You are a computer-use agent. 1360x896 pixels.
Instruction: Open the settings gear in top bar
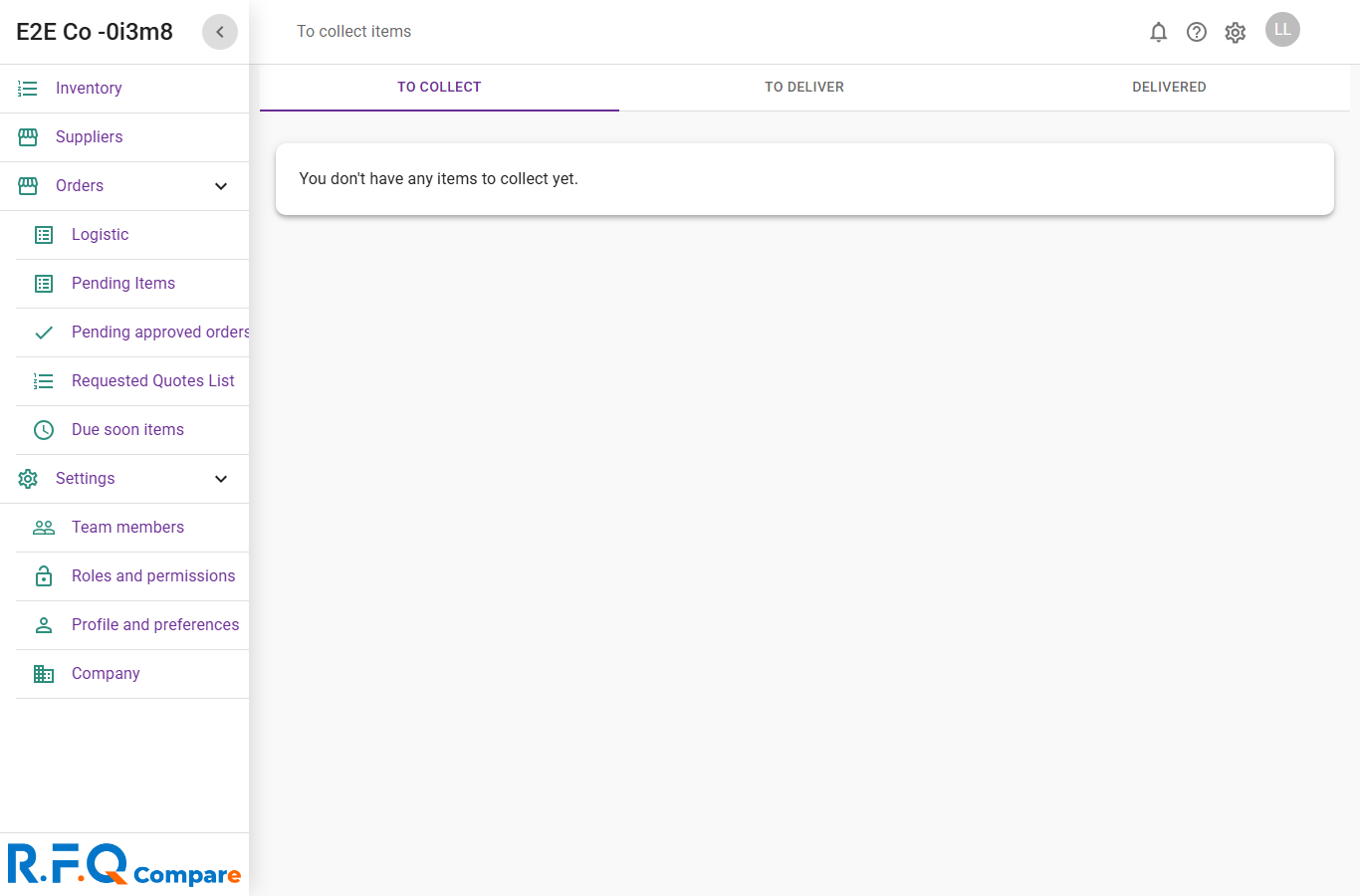click(1236, 32)
